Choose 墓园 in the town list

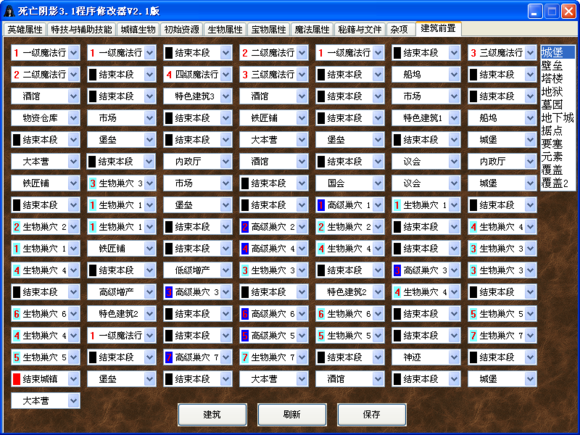[x=558, y=105]
